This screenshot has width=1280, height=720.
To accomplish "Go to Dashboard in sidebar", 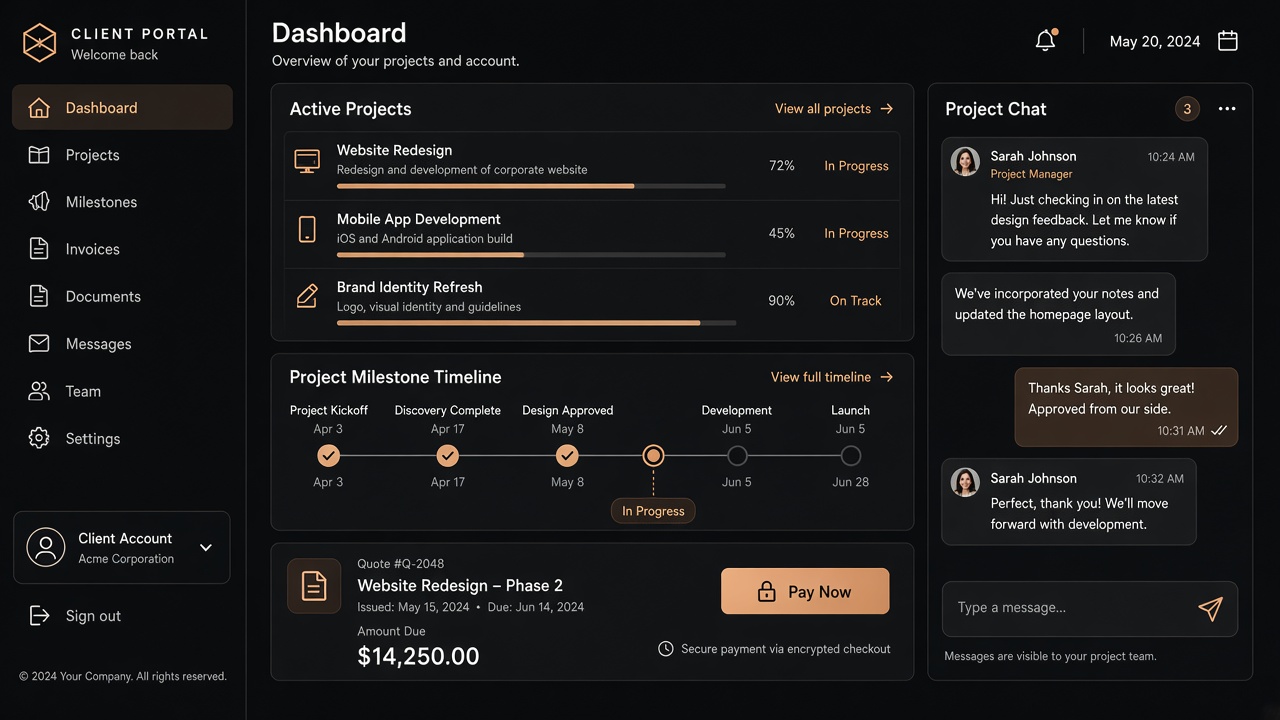I will (x=122, y=107).
